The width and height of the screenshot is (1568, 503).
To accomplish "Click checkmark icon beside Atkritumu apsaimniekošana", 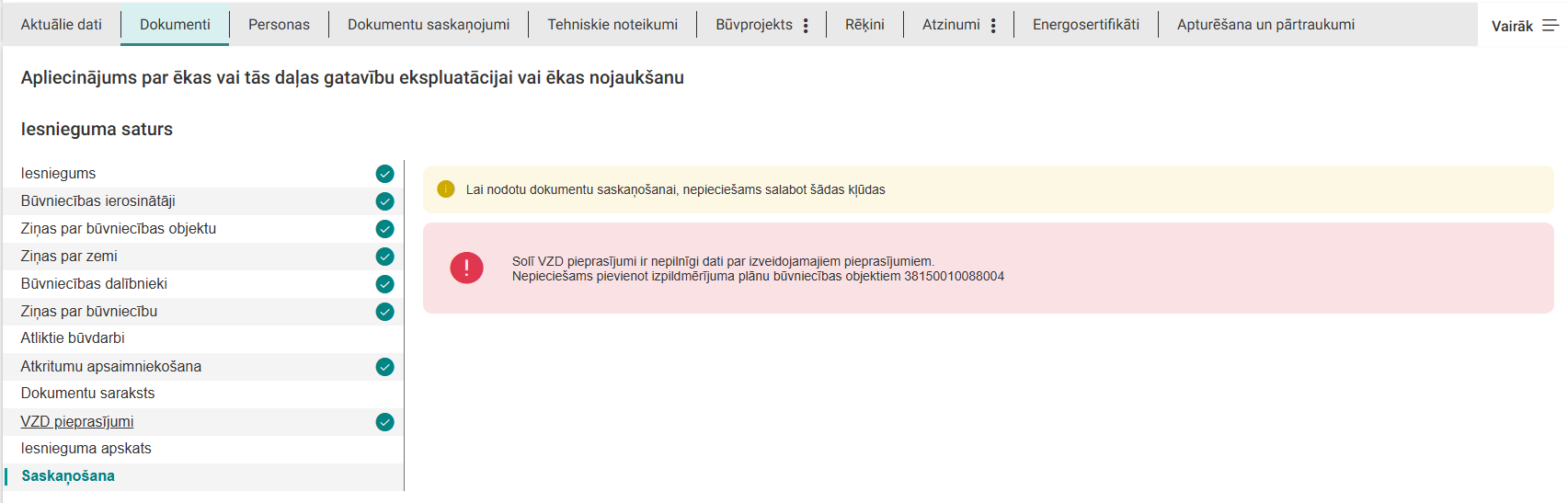I will coord(384,367).
